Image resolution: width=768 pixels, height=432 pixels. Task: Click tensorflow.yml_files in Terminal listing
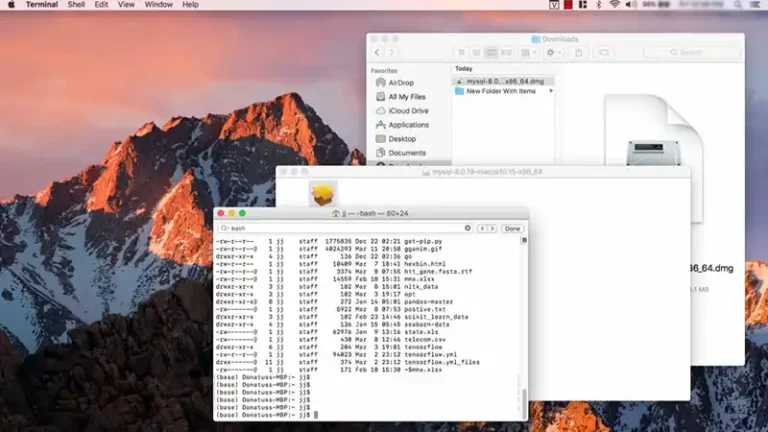[442, 362]
